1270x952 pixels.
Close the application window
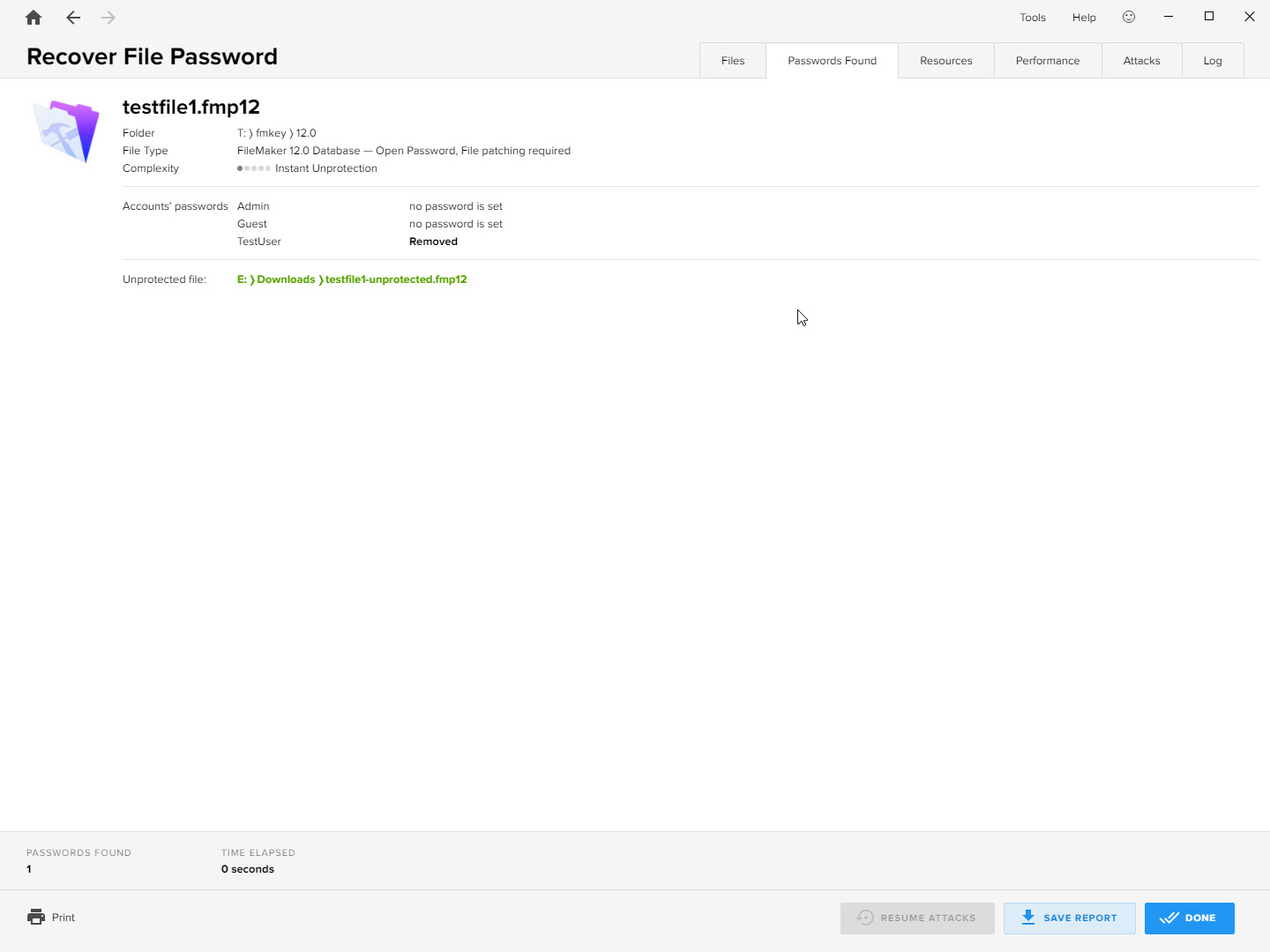click(1250, 17)
